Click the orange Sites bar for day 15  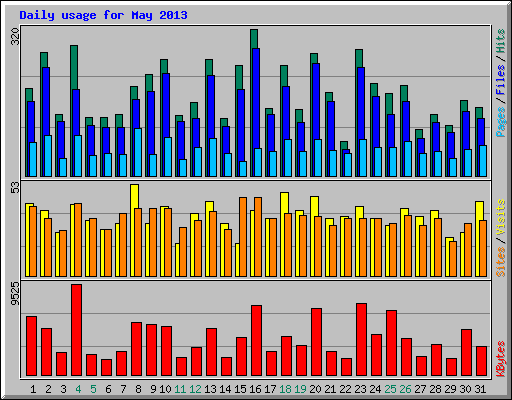click(243, 237)
